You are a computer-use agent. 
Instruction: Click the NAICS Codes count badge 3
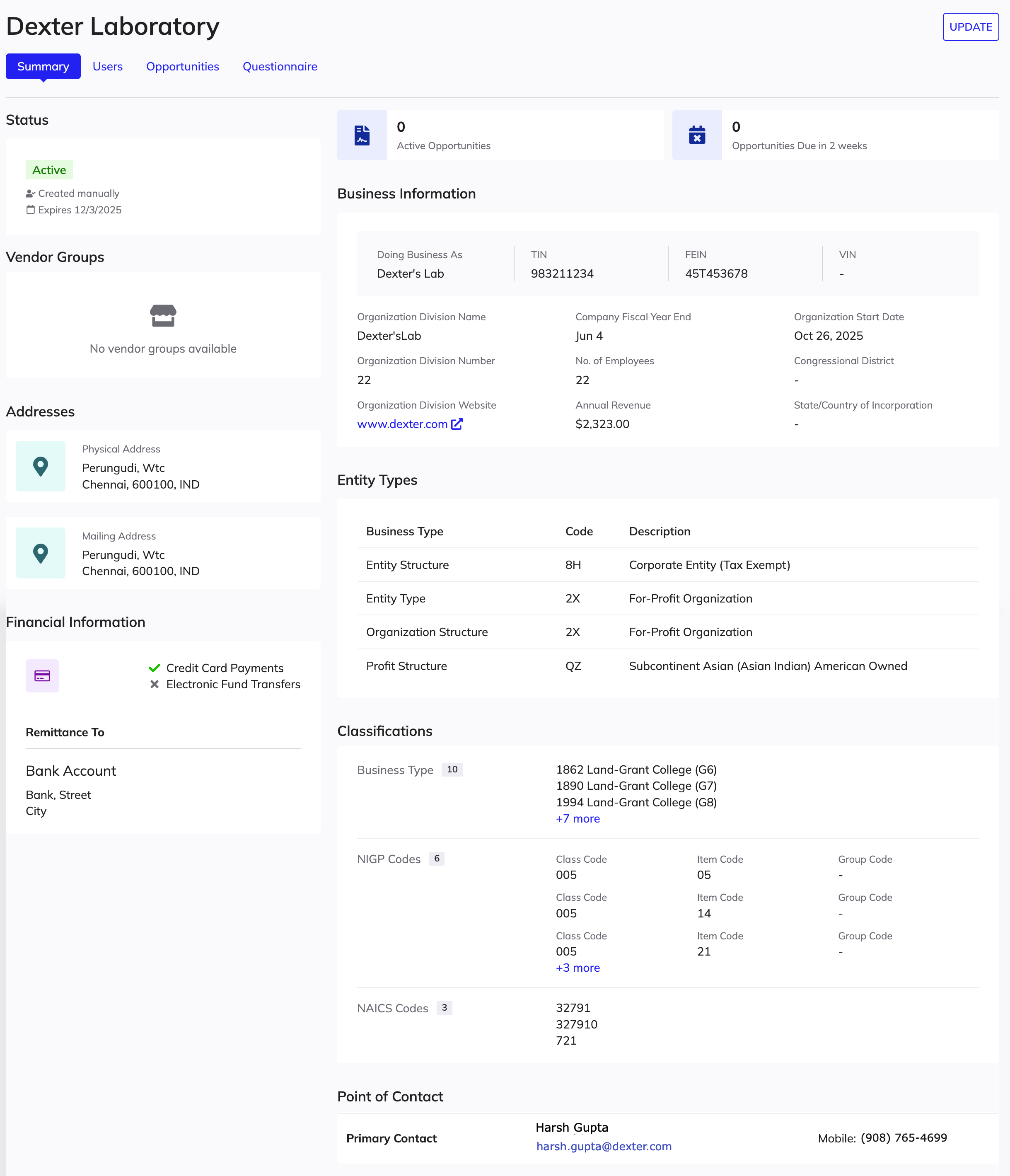point(444,1008)
